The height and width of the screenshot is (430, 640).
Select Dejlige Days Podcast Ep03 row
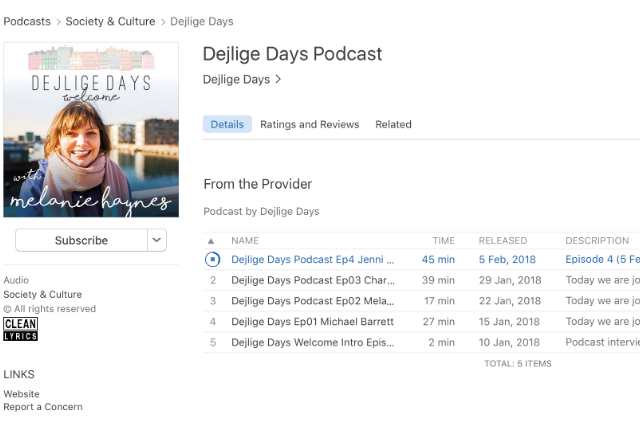[312, 280]
